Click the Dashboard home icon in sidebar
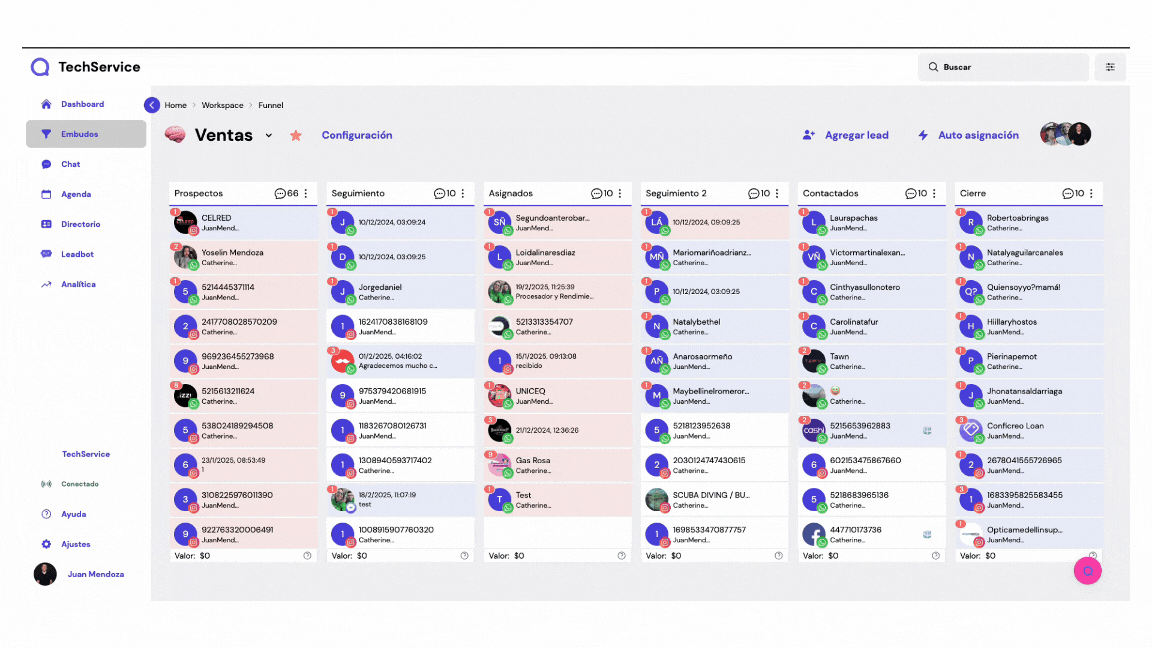 (x=46, y=104)
